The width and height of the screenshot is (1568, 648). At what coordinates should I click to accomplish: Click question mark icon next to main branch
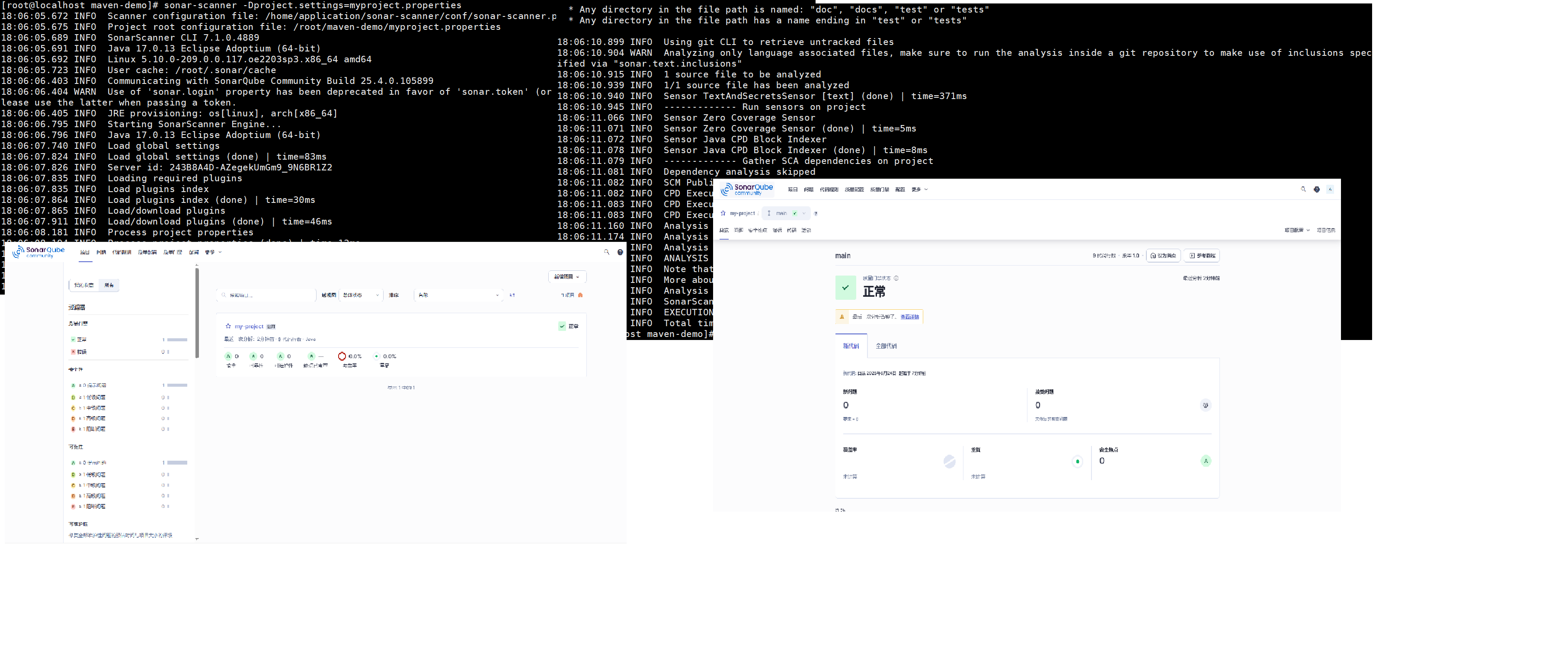click(816, 214)
